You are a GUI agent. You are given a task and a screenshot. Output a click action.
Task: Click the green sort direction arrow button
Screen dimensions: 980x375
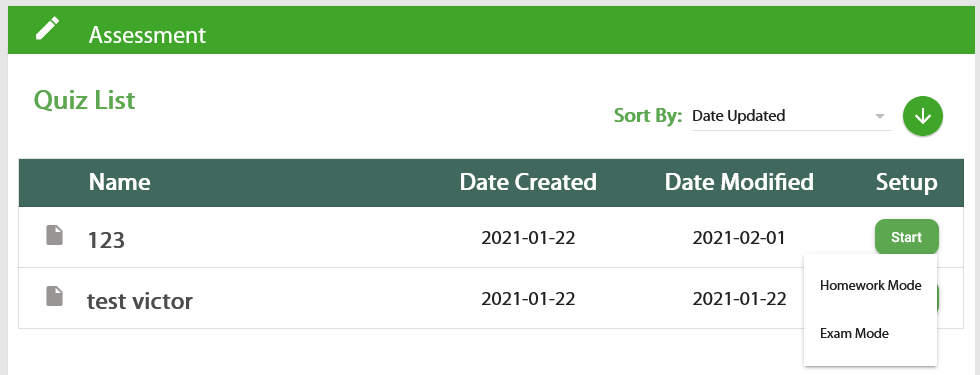coord(922,116)
